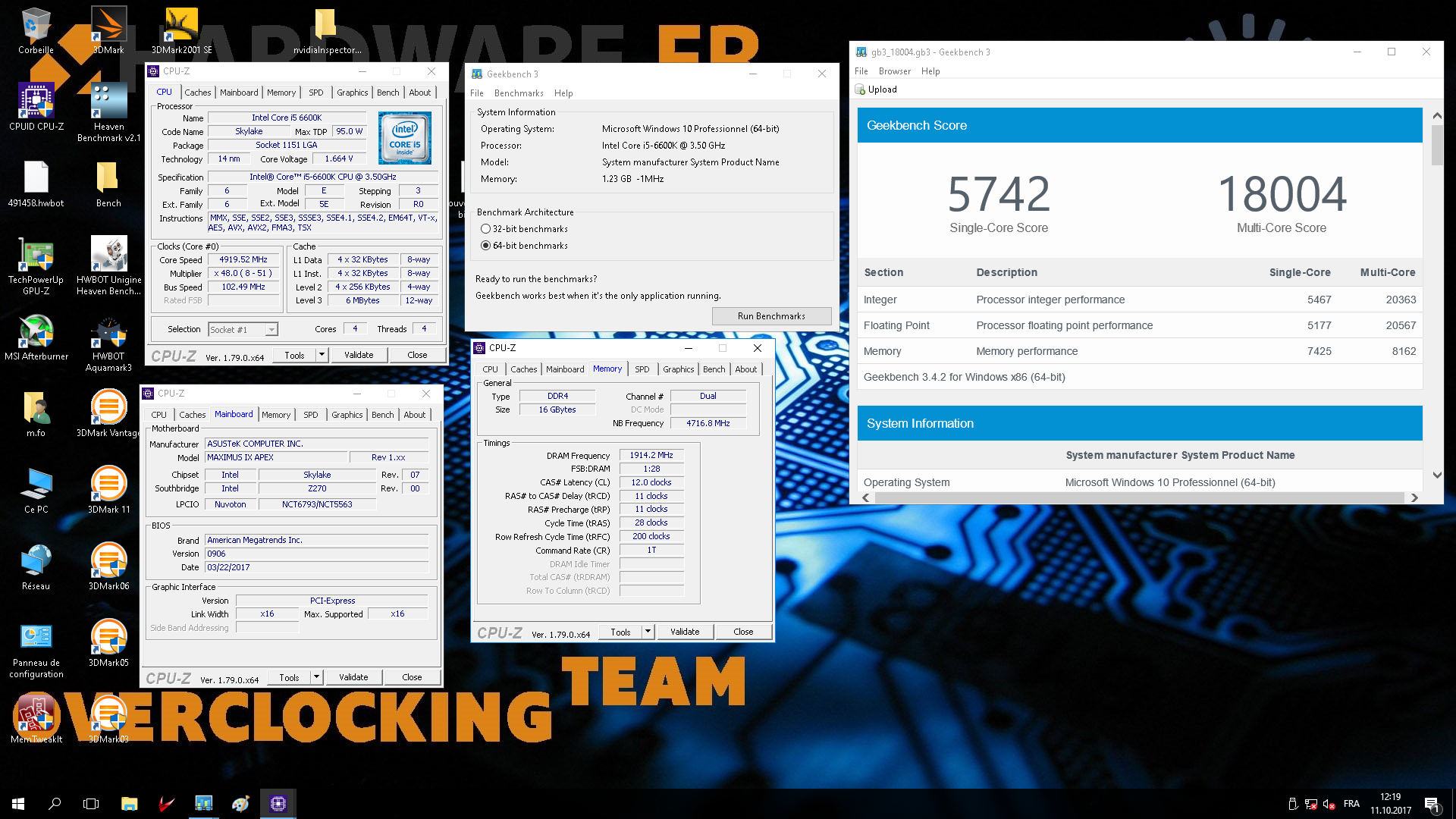Open the notification center icon
This screenshot has width=1456, height=819.
(x=1432, y=805)
